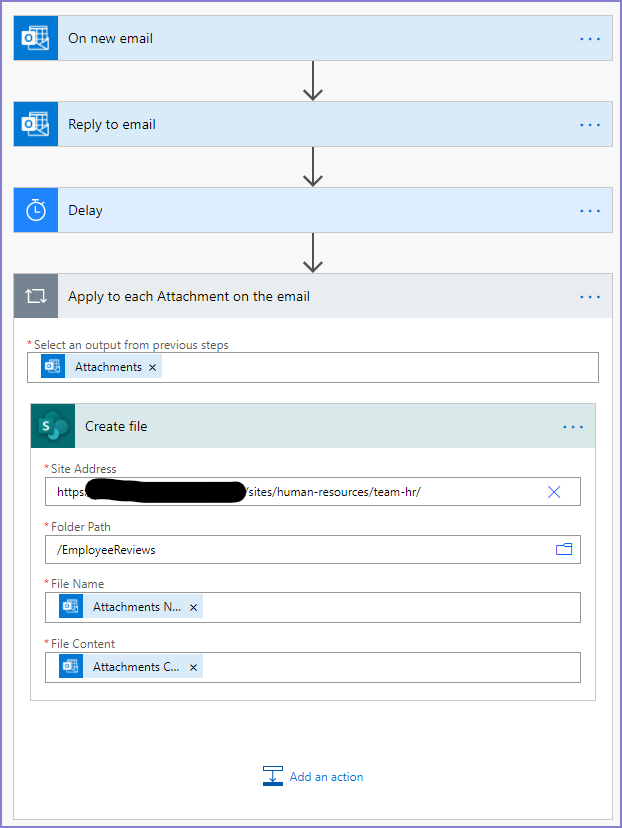Click the Apply to each loop icon
The image size is (622, 828).
click(x=36, y=297)
